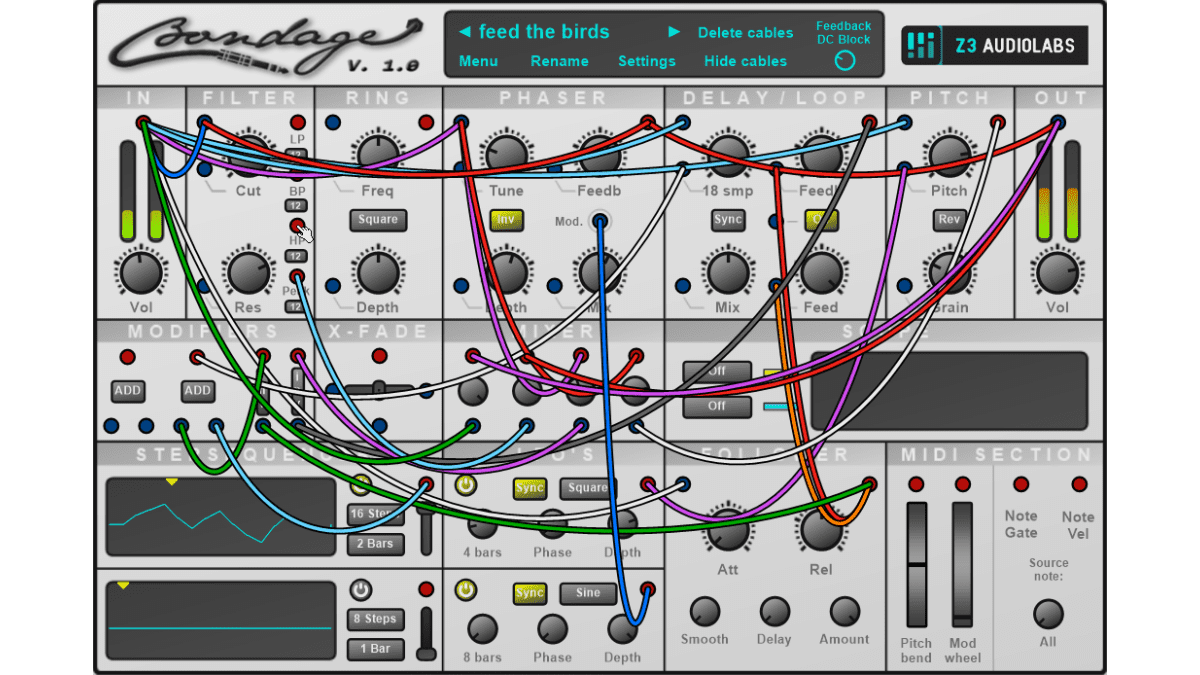The height and width of the screenshot is (675, 1200).
Task: Toggle the Delay/Loop Sync button
Action: 728,219
